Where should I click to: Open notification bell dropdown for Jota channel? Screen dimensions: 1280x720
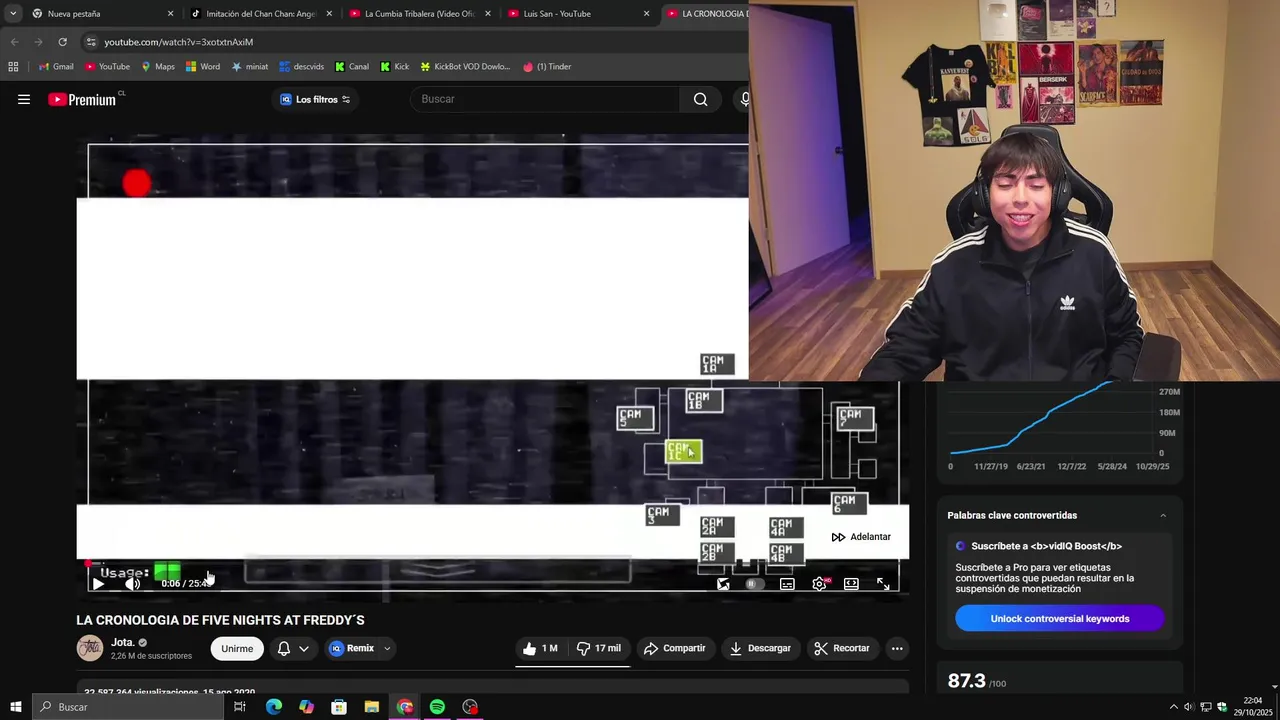(x=293, y=648)
